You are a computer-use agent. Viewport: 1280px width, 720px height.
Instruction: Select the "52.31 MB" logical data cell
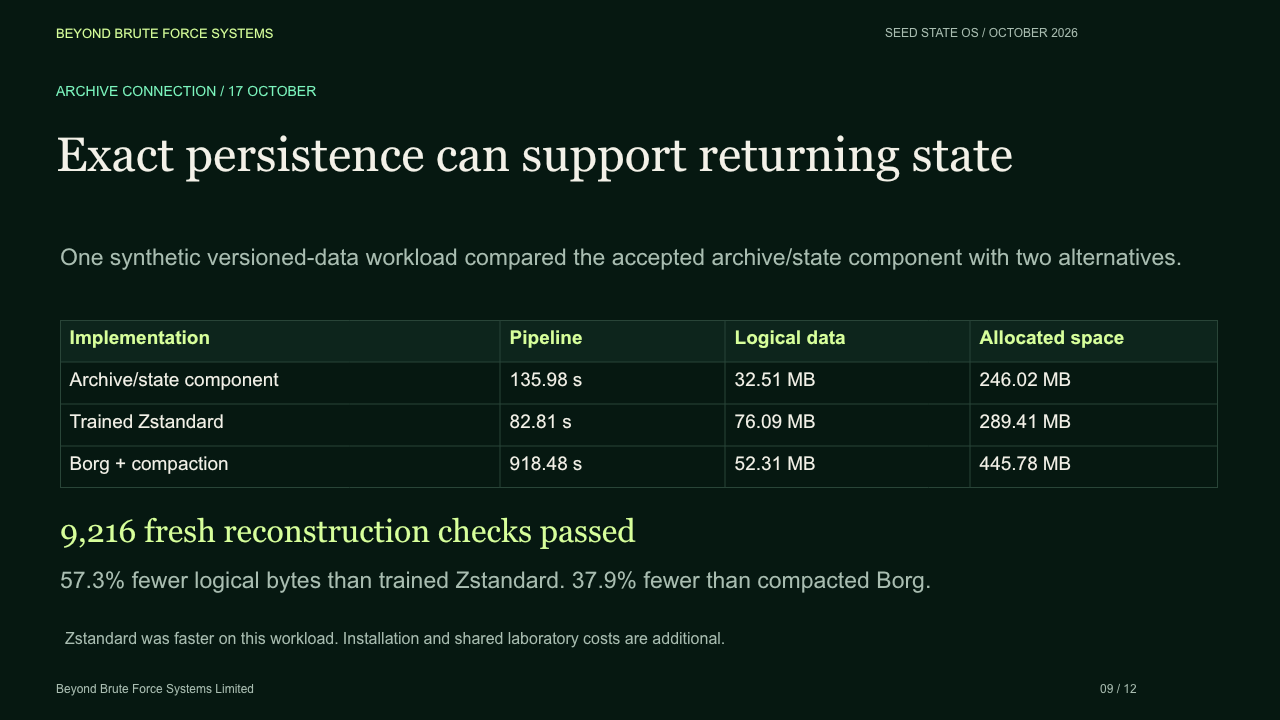pyautogui.click(x=847, y=467)
